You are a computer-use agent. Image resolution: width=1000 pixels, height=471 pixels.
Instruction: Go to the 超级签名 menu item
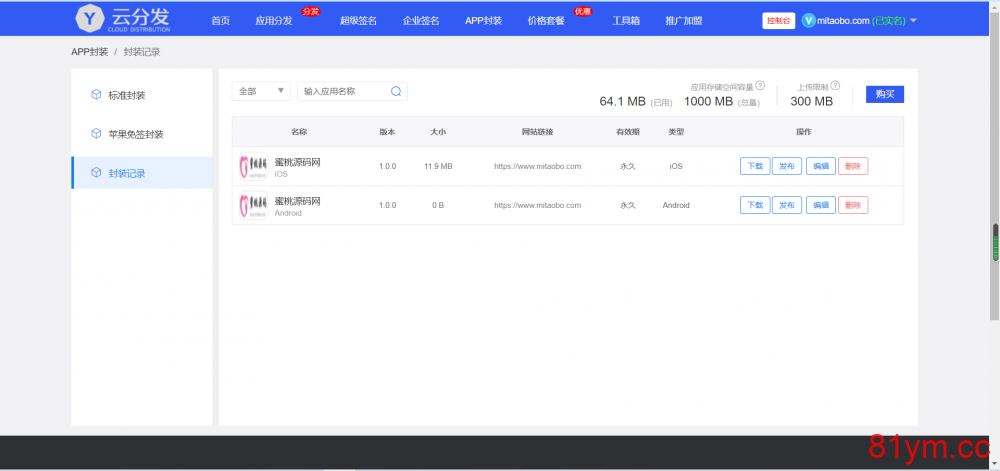358,20
